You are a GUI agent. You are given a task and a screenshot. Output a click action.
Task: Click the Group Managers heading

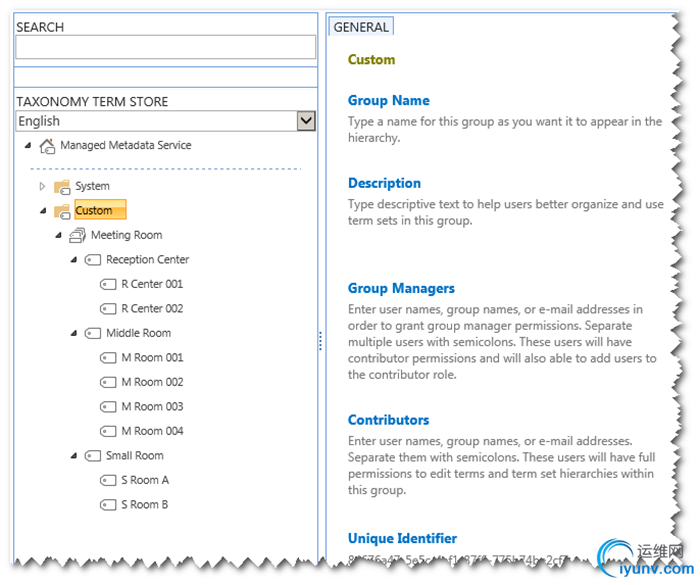(401, 288)
